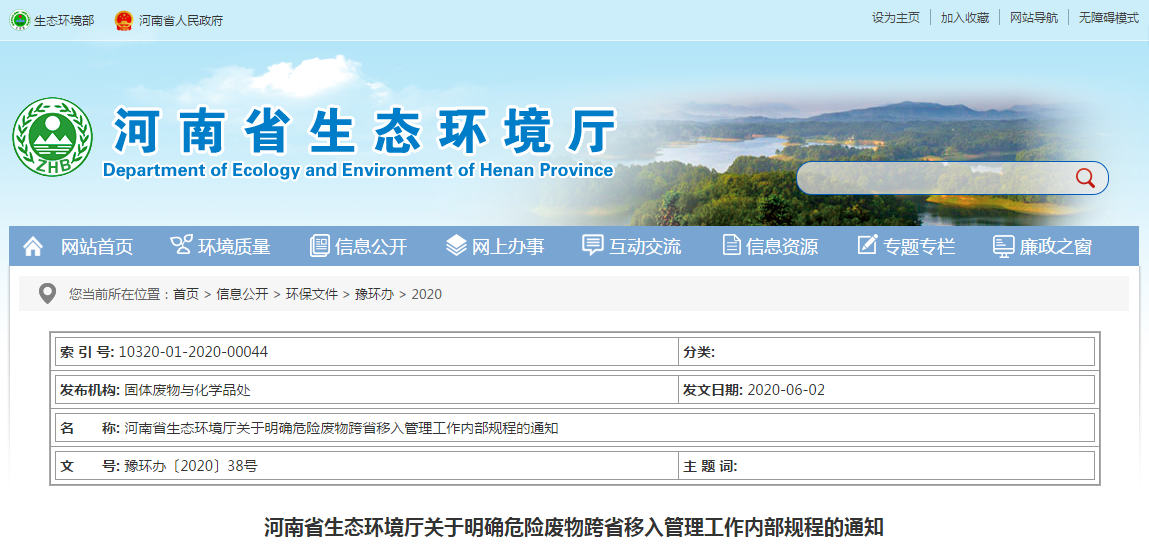This screenshot has height=559, width=1149.
Task: Click the 河南省人民政府 national emblem icon
Action: 124,20
